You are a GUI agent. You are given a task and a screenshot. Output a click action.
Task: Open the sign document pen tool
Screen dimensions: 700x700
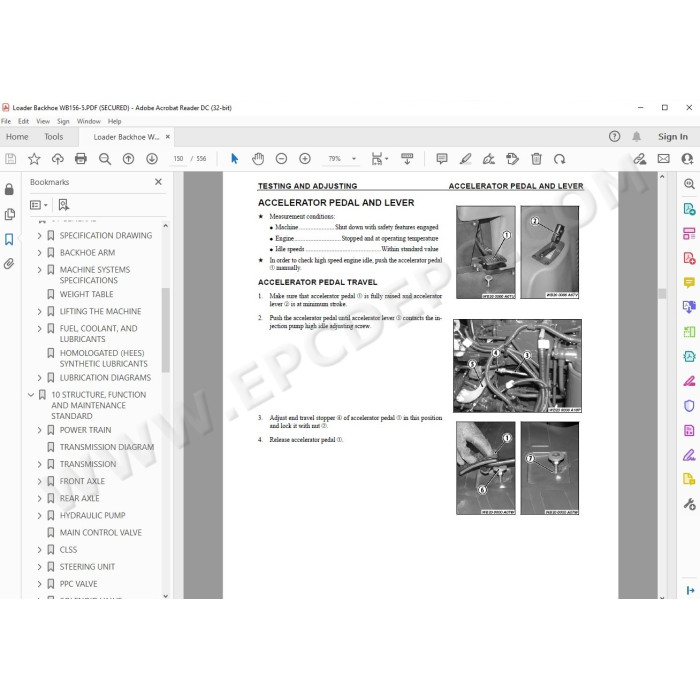click(x=489, y=158)
